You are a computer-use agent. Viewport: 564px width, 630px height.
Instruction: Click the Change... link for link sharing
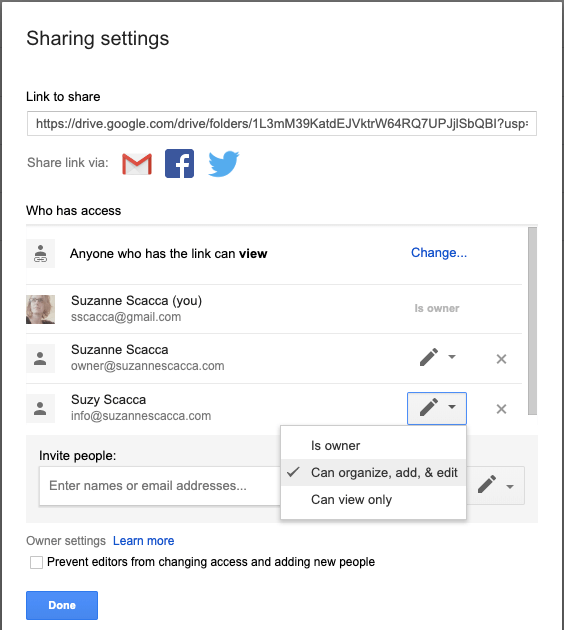pyautogui.click(x=439, y=253)
